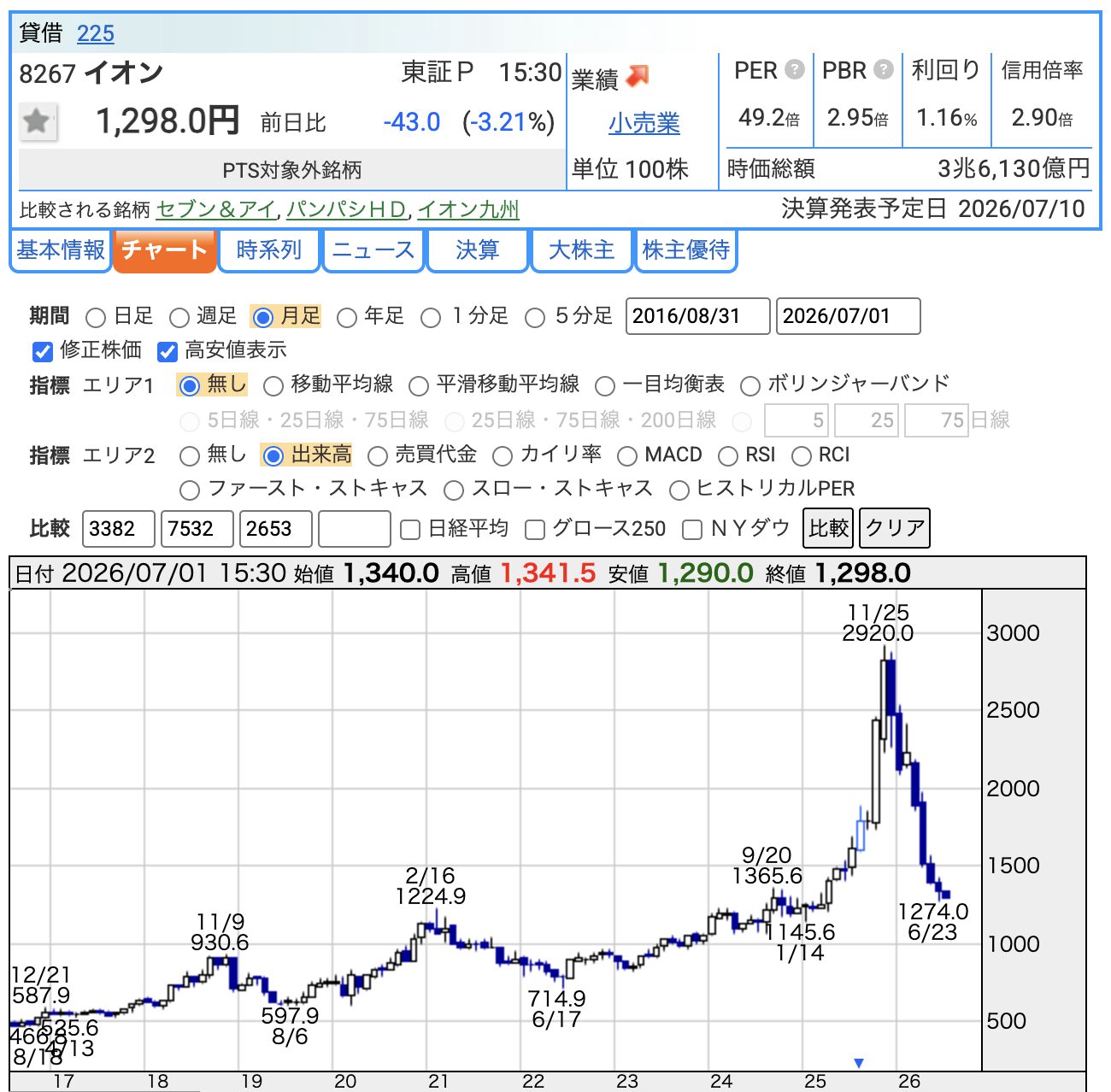The height and width of the screenshot is (1092, 1111).
Task: Click the empty fourth comparison code field
Action: click(x=355, y=529)
